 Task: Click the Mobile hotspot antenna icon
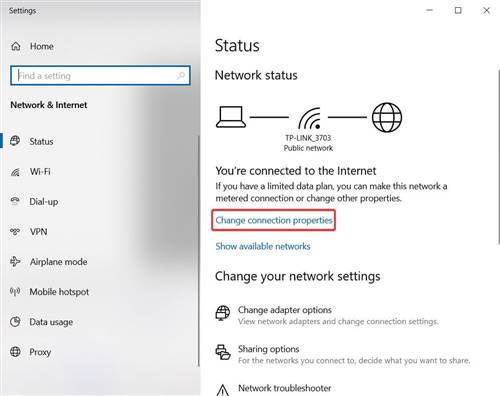click(x=15, y=292)
